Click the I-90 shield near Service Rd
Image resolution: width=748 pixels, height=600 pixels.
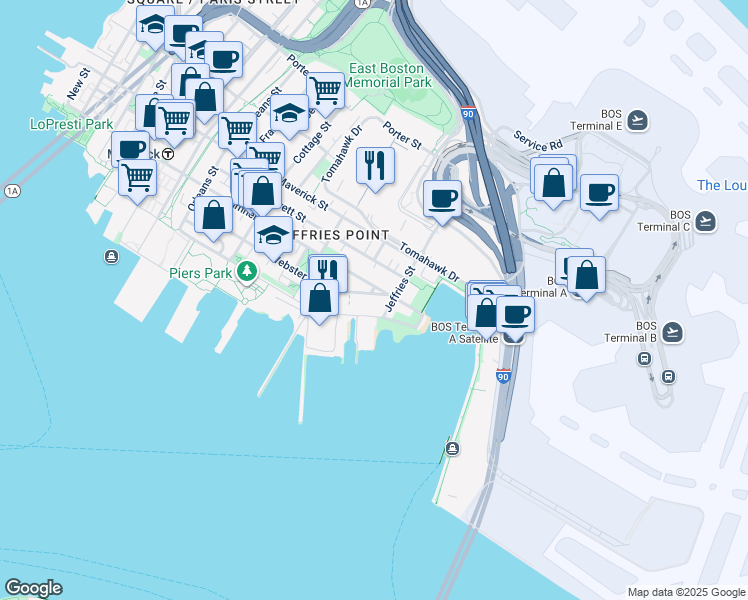tap(468, 115)
